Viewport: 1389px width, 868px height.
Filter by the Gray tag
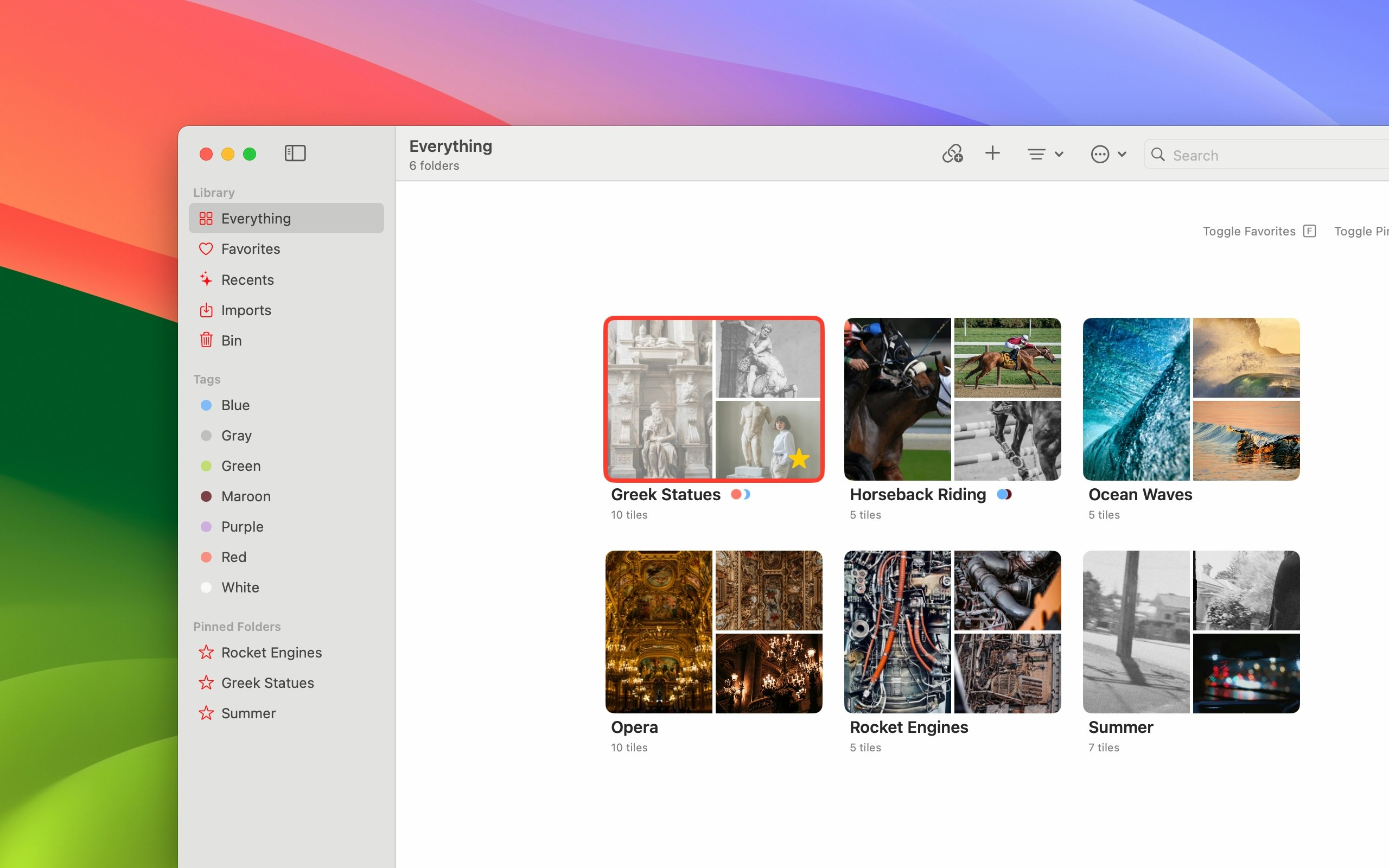[x=286, y=436]
